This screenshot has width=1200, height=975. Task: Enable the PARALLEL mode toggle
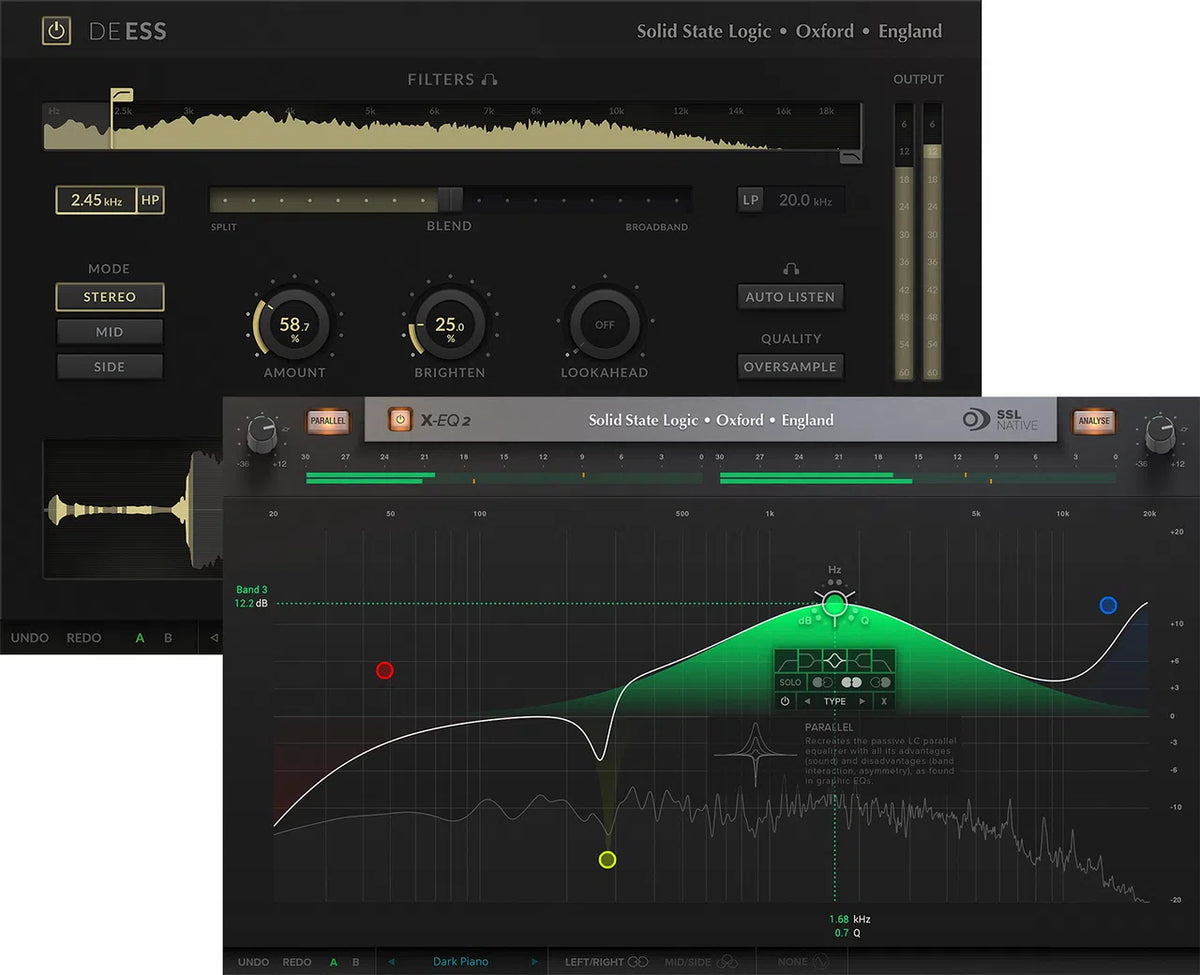pos(329,421)
